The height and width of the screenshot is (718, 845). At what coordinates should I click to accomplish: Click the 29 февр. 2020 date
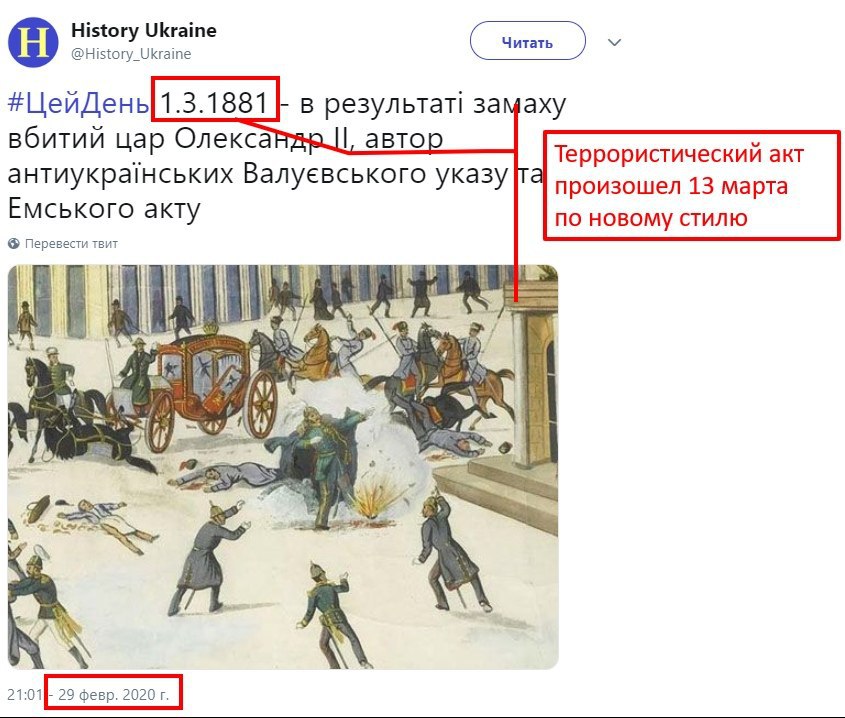pos(113,694)
